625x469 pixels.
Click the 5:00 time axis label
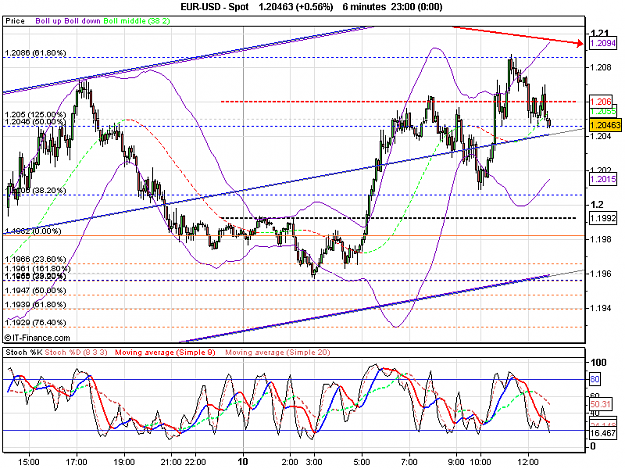tap(362, 462)
